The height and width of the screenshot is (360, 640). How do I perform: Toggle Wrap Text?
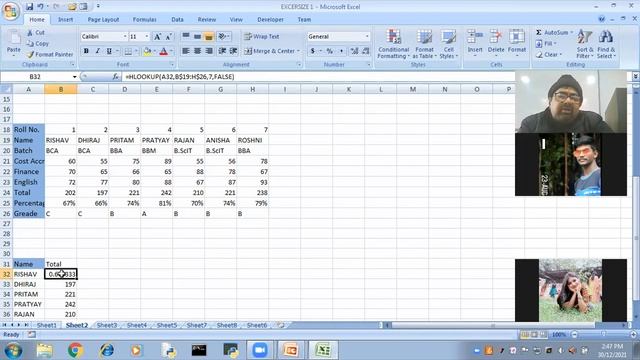[262, 37]
